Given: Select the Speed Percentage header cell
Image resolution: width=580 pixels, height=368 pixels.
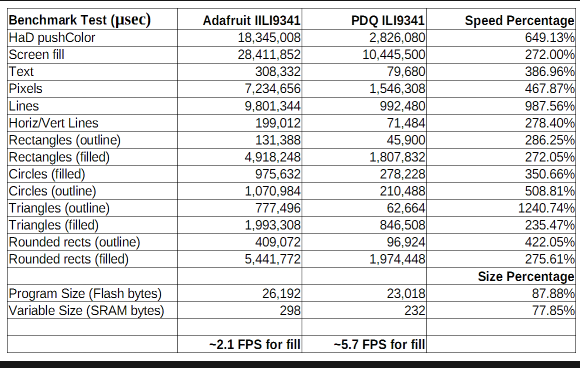Looking at the screenshot, I should point(501,19).
